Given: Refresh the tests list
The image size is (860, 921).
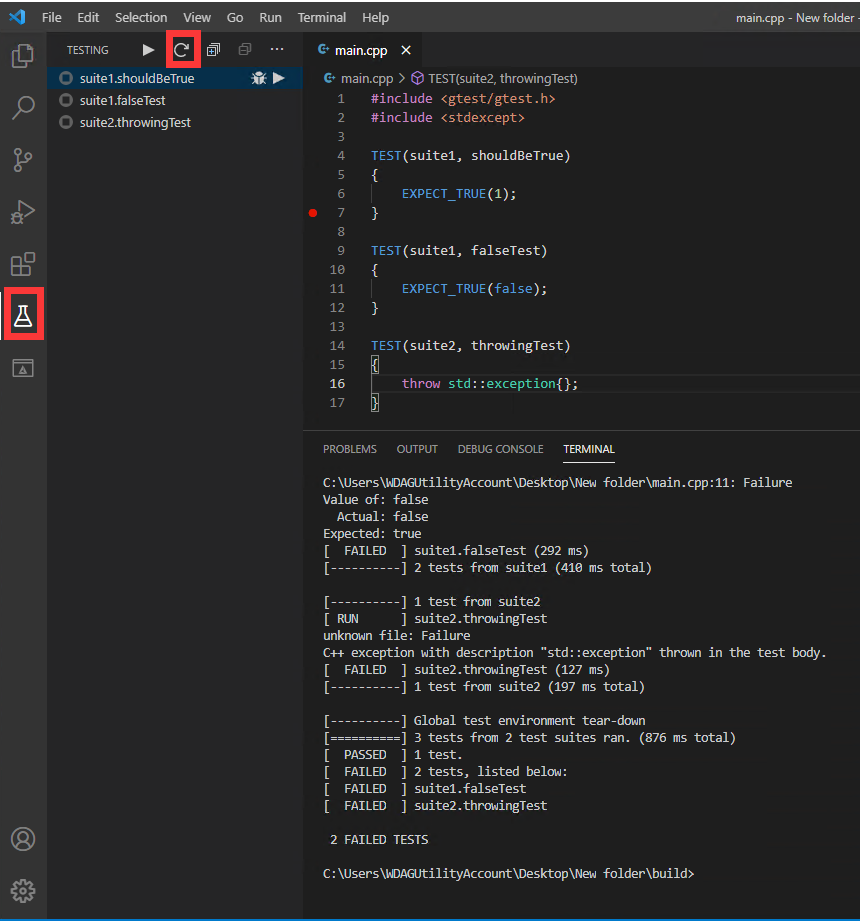Looking at the screenshot, I should tap(181, 50).
